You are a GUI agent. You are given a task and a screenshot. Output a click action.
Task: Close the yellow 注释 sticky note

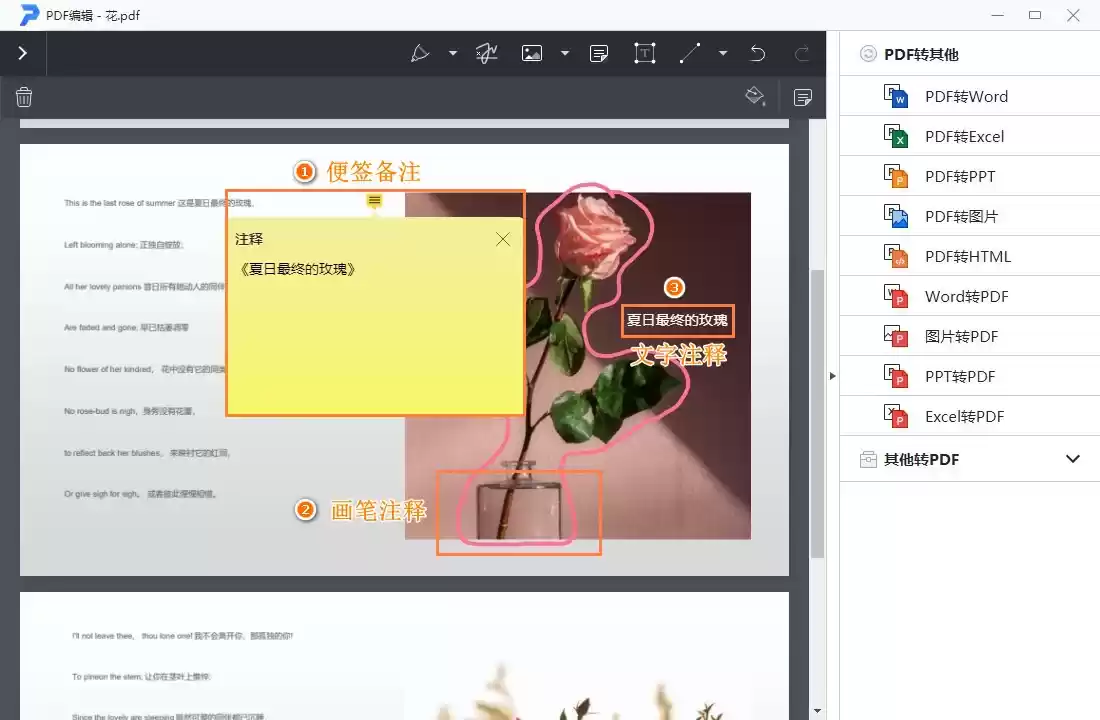[x=503, y=239]
